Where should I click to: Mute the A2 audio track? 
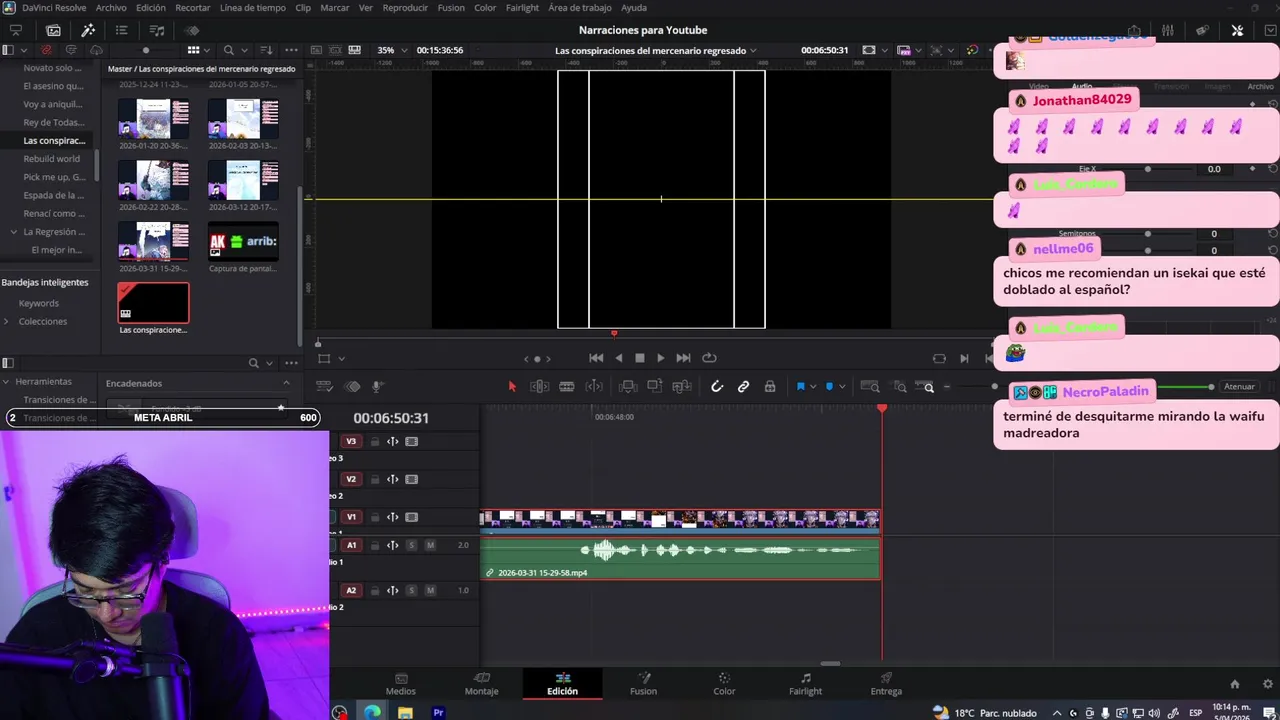pos(430,590)
